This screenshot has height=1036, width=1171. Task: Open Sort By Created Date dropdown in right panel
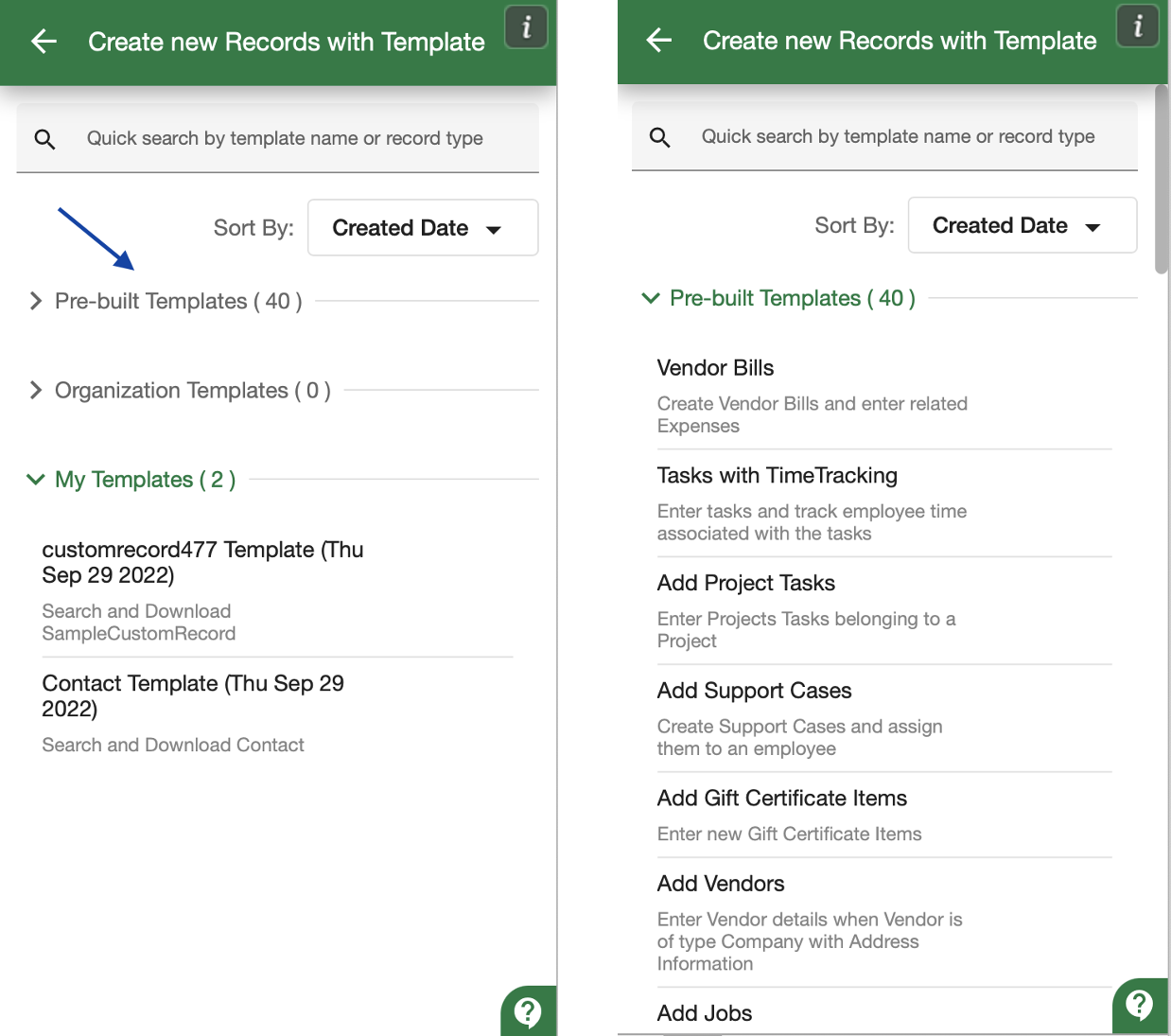(x=1022, y=225)
